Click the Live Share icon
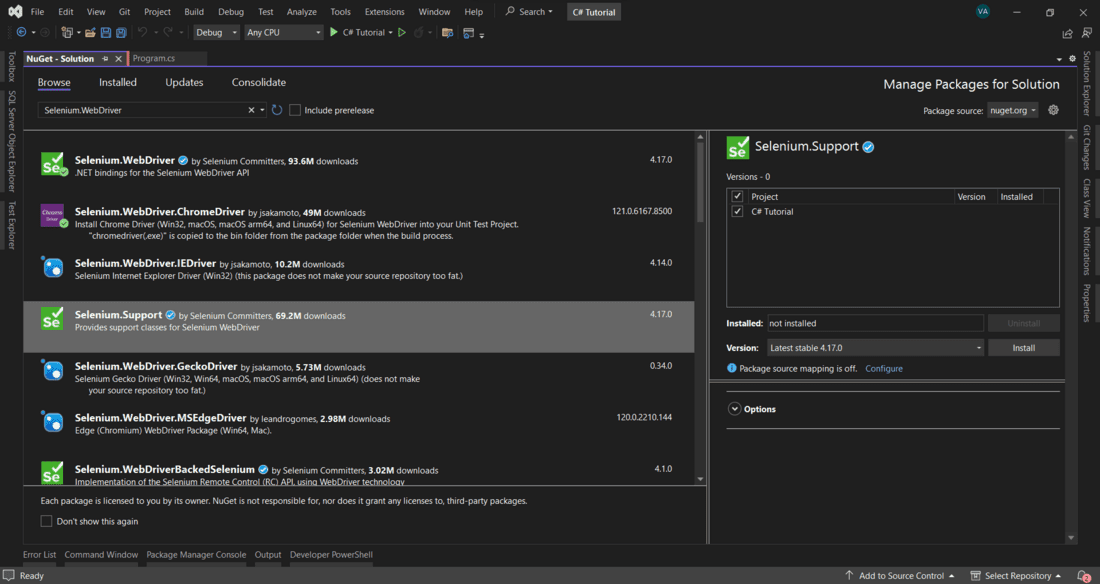The image size is (1100, 584). [x=1067, y=33]
